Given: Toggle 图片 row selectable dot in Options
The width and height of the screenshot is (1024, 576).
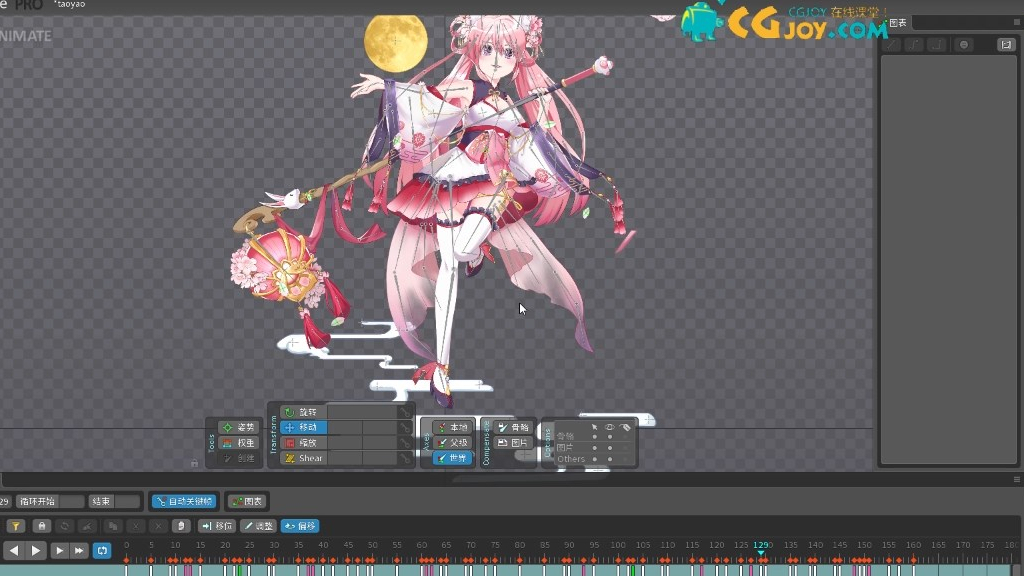Looking at the screenshot, I should (594, 448).
